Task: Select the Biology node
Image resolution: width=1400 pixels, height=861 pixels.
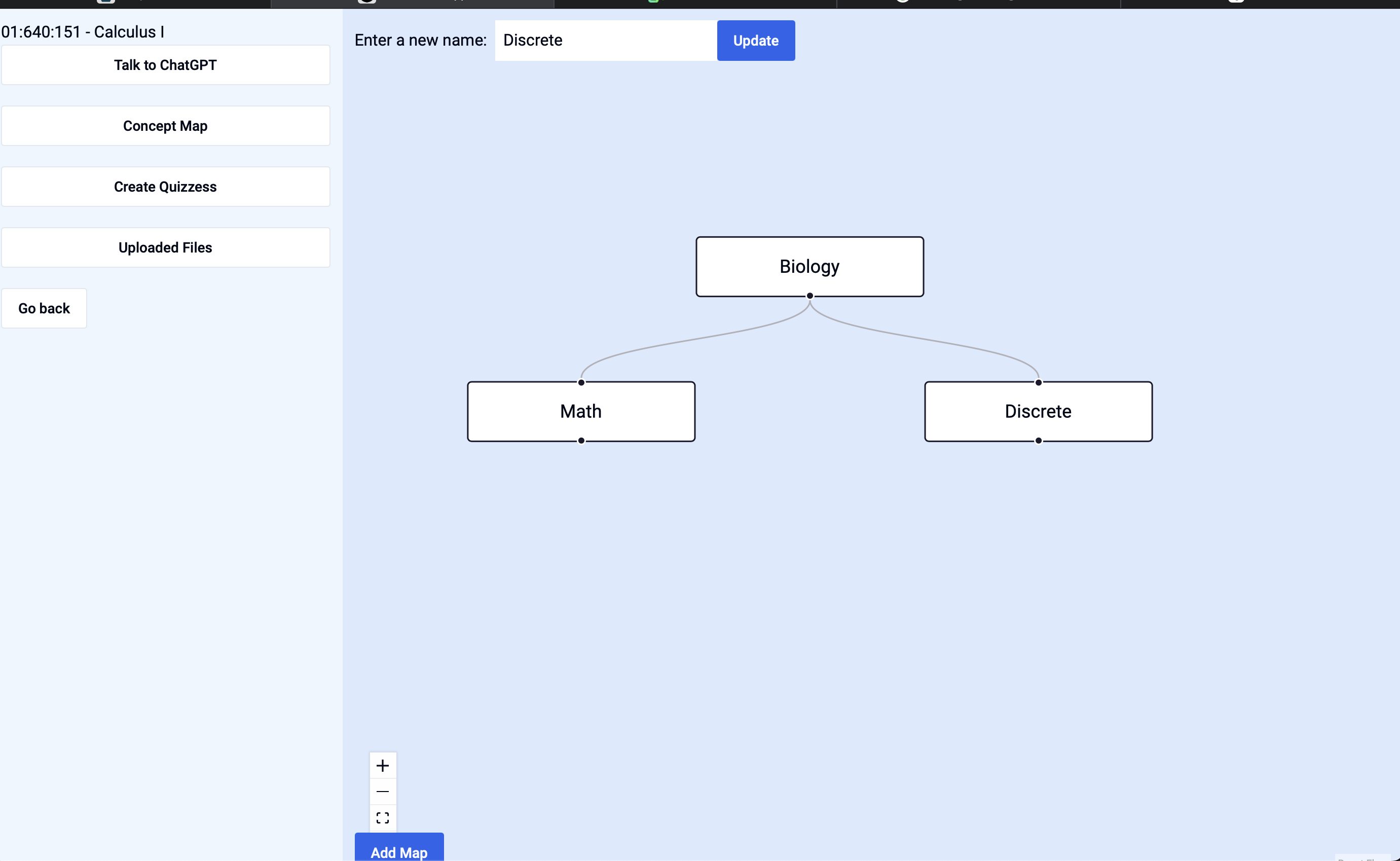Action: (809, 266)
